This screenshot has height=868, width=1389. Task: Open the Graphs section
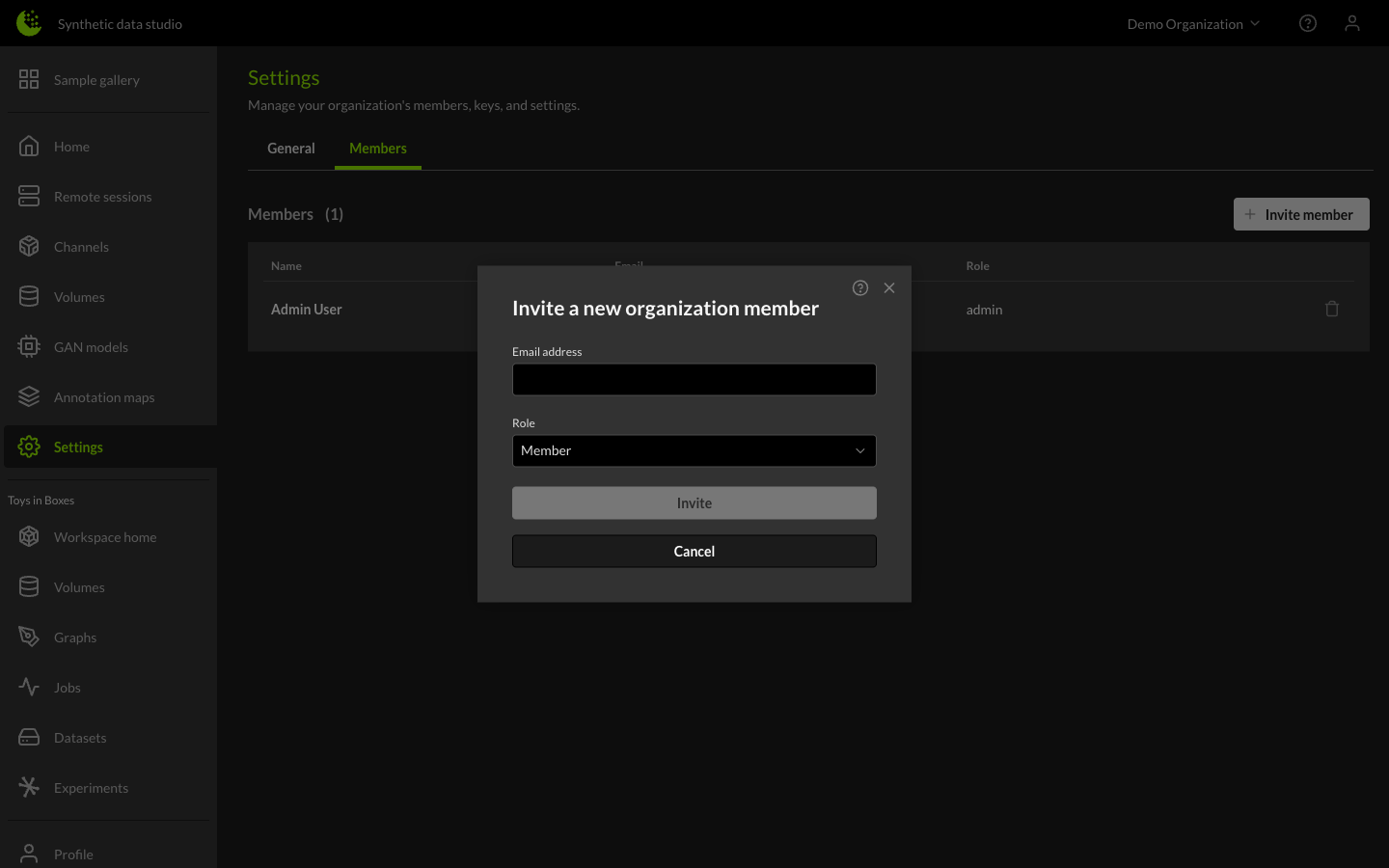click(x=74, y=637)
